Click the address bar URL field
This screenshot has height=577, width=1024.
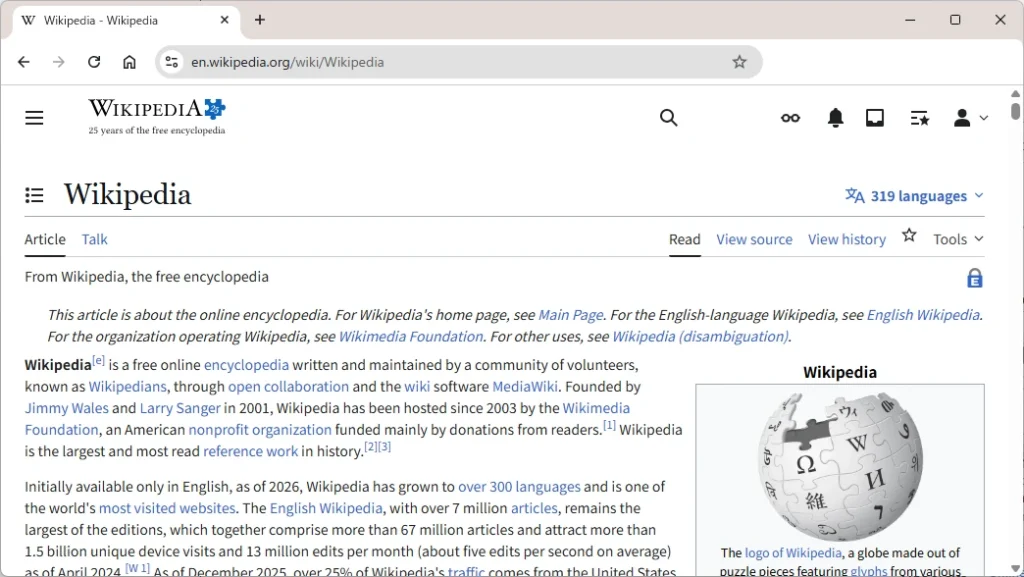point(457,62)
